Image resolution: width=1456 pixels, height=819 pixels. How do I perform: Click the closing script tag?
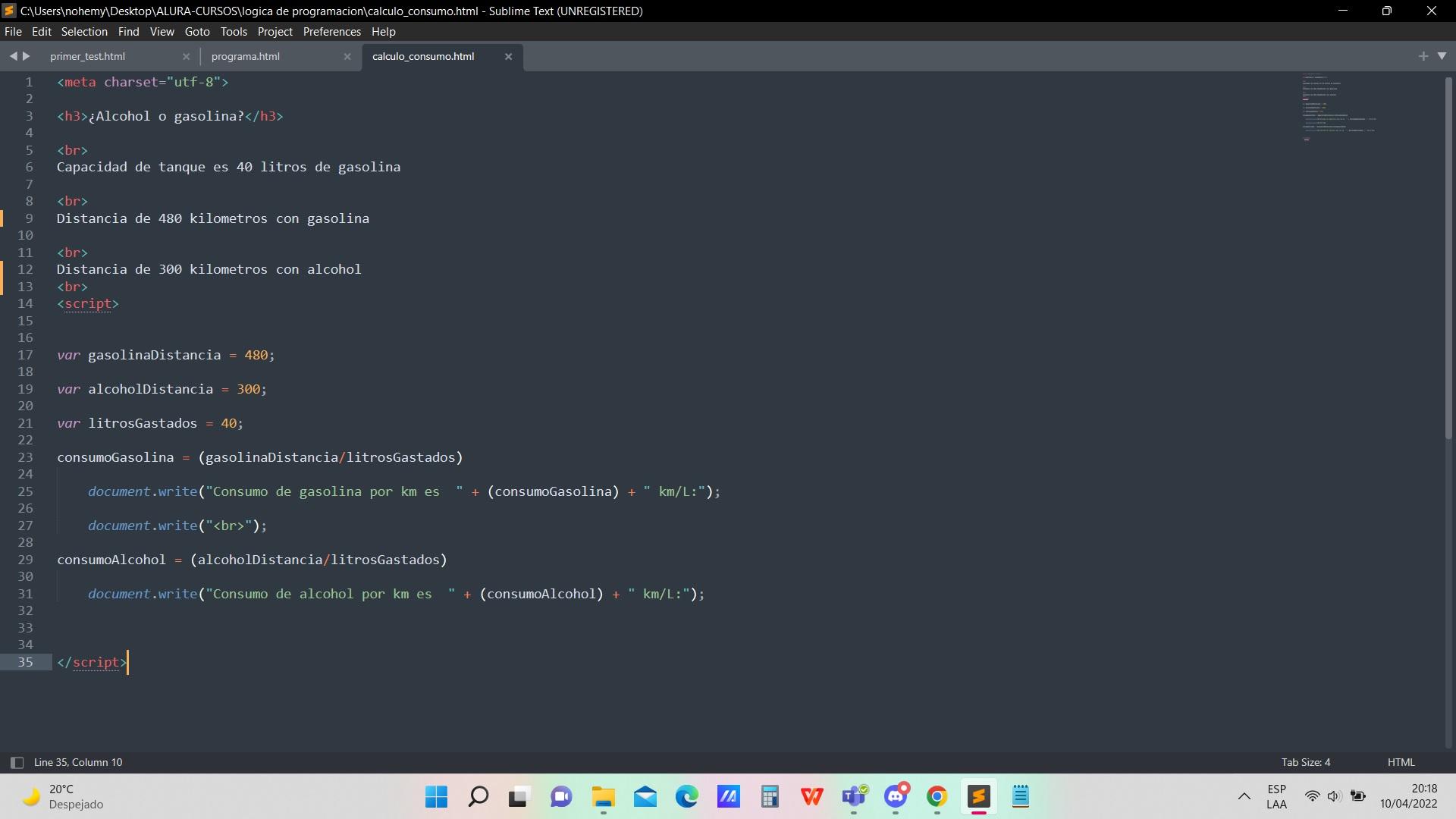92,662
